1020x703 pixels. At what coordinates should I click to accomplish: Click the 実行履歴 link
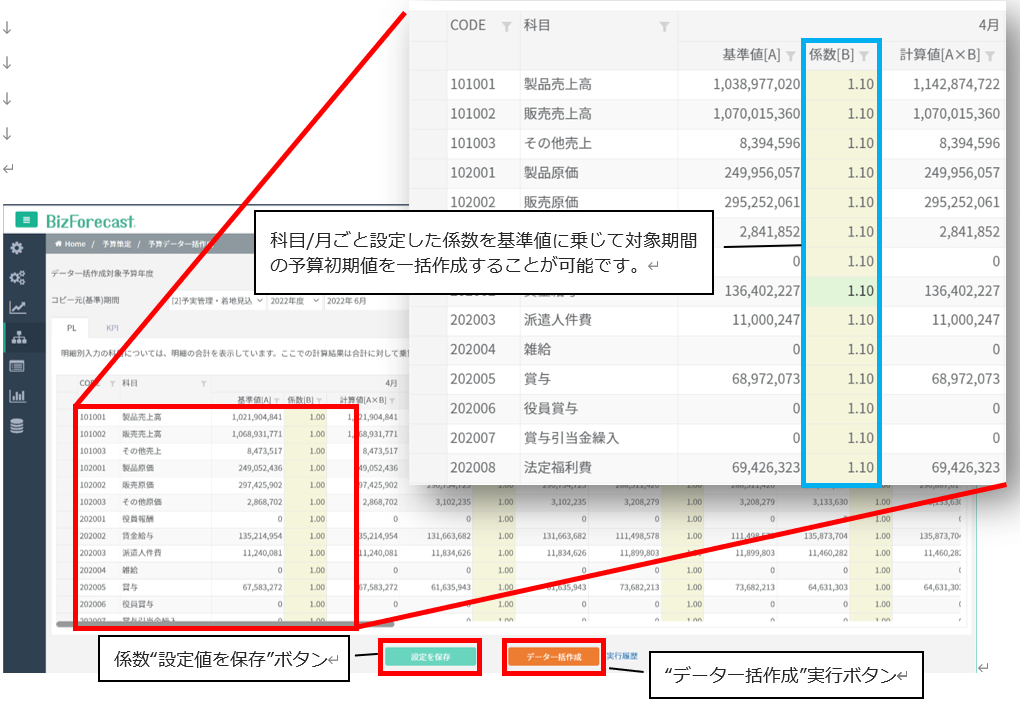pyautogui.click(x=623, y=656)
